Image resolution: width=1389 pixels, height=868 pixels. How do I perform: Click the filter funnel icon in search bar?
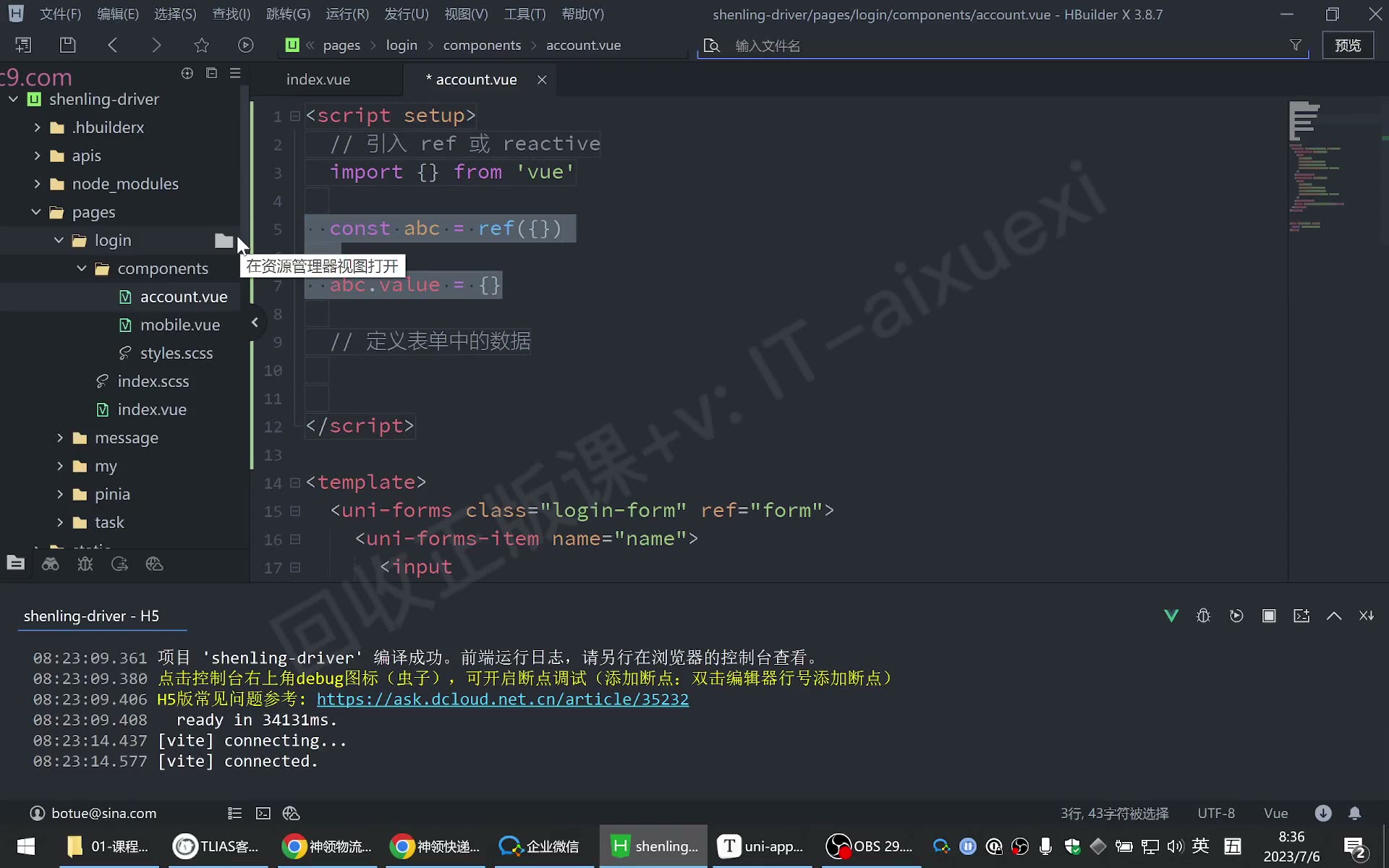click(1296, 45)
